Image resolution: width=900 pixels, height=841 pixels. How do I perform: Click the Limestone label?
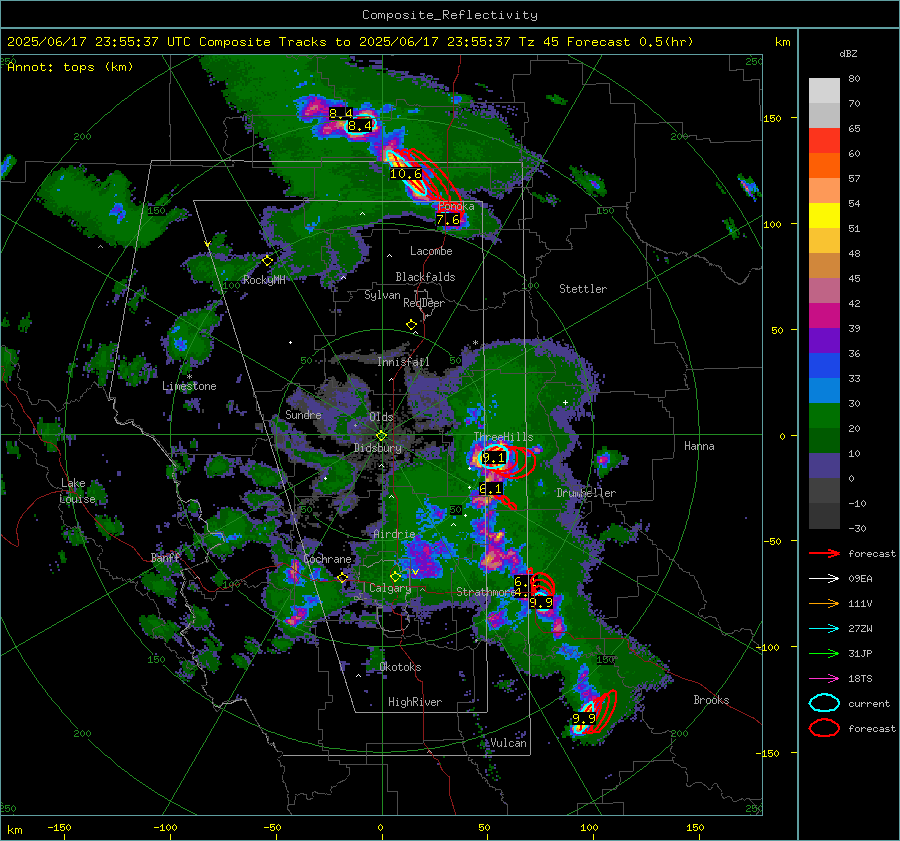coord(189,386)
